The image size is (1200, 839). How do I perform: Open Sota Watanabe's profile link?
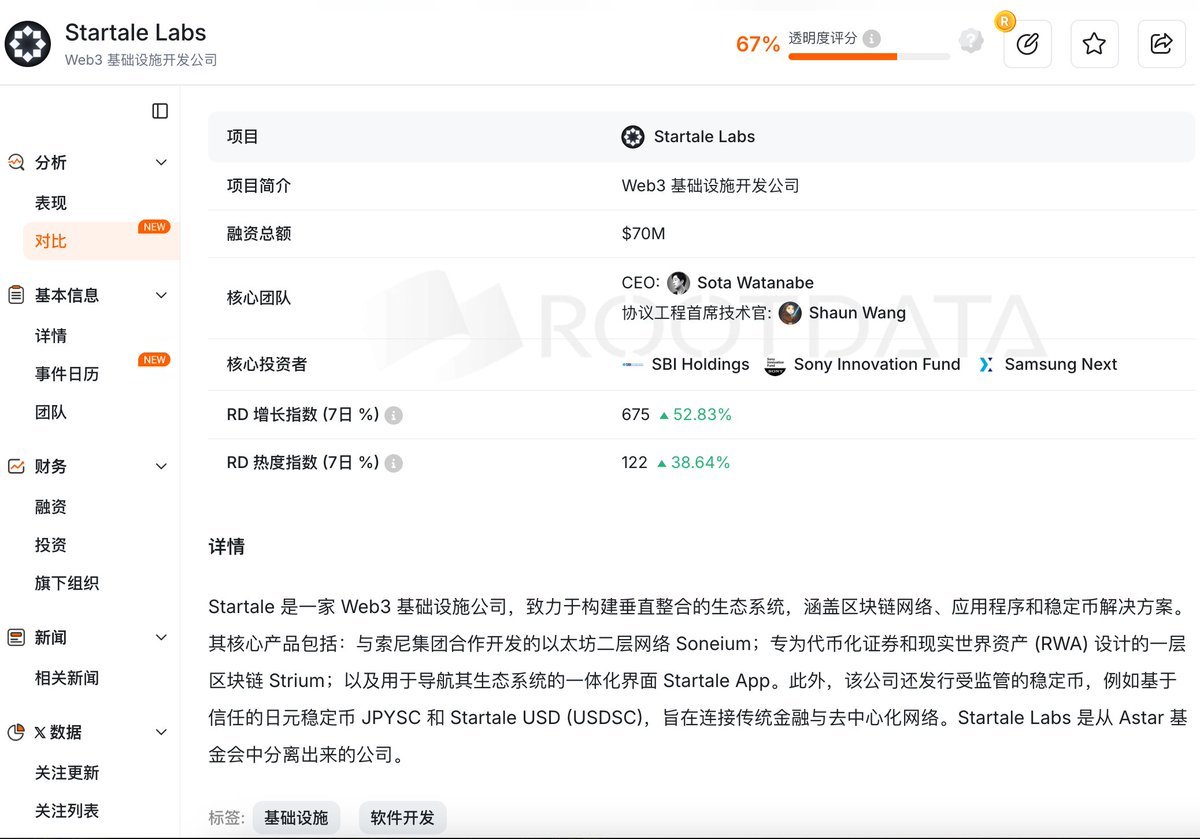[756, 283]
